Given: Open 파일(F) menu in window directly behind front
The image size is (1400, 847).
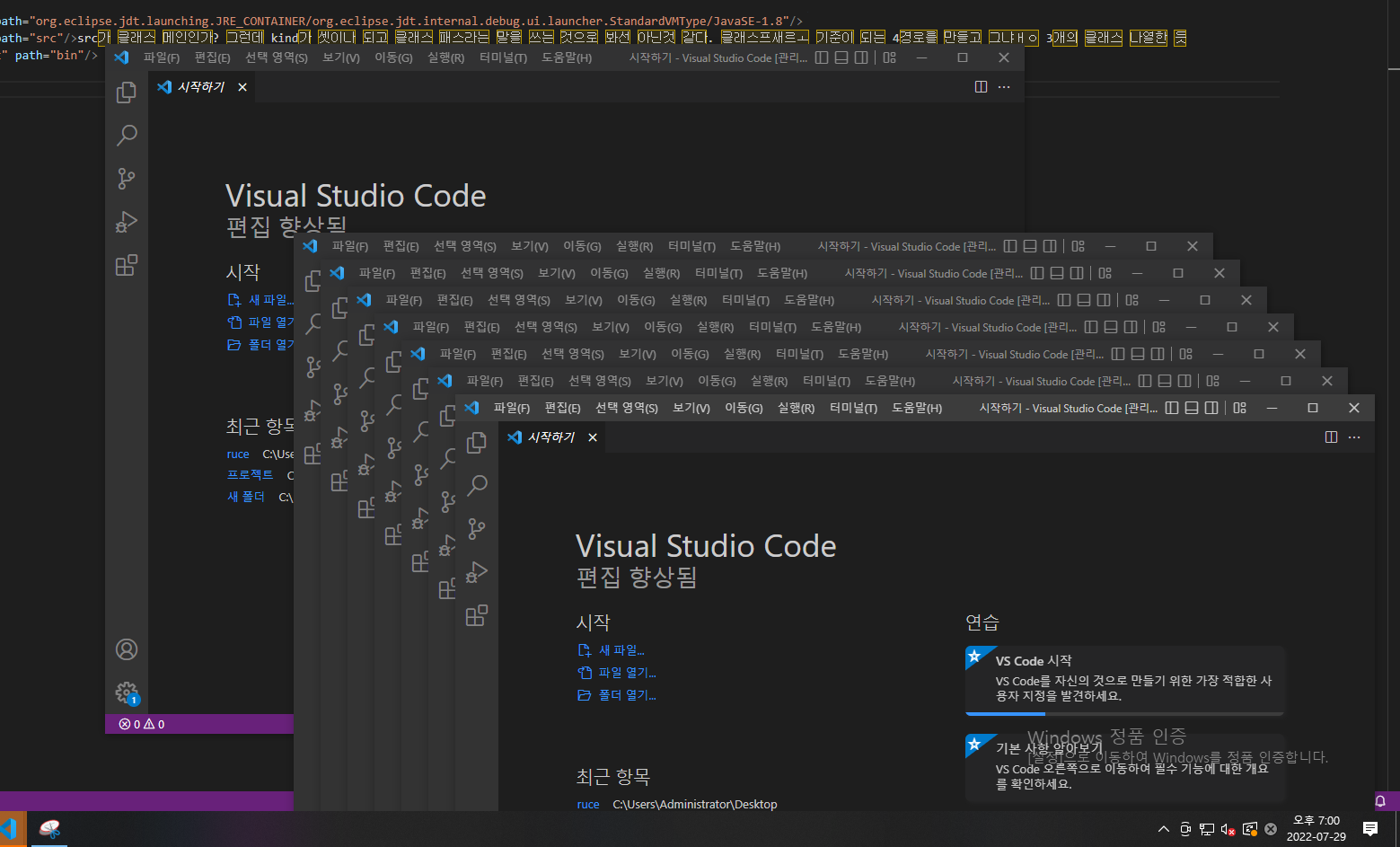Looking at the screenshot, I should 485,381.
